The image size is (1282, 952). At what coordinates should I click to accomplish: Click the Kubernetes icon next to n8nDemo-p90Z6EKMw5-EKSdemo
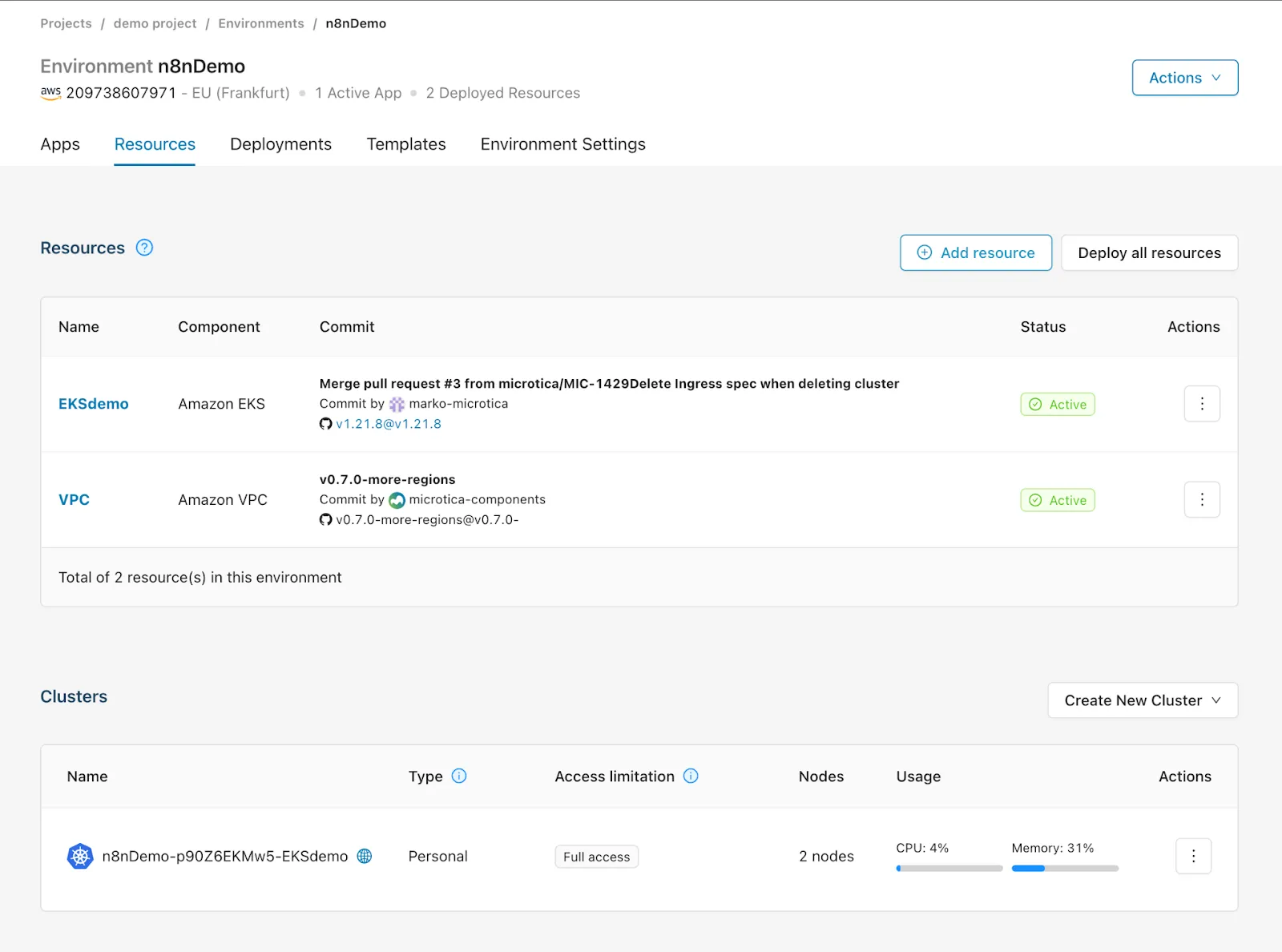coord(80,856)
